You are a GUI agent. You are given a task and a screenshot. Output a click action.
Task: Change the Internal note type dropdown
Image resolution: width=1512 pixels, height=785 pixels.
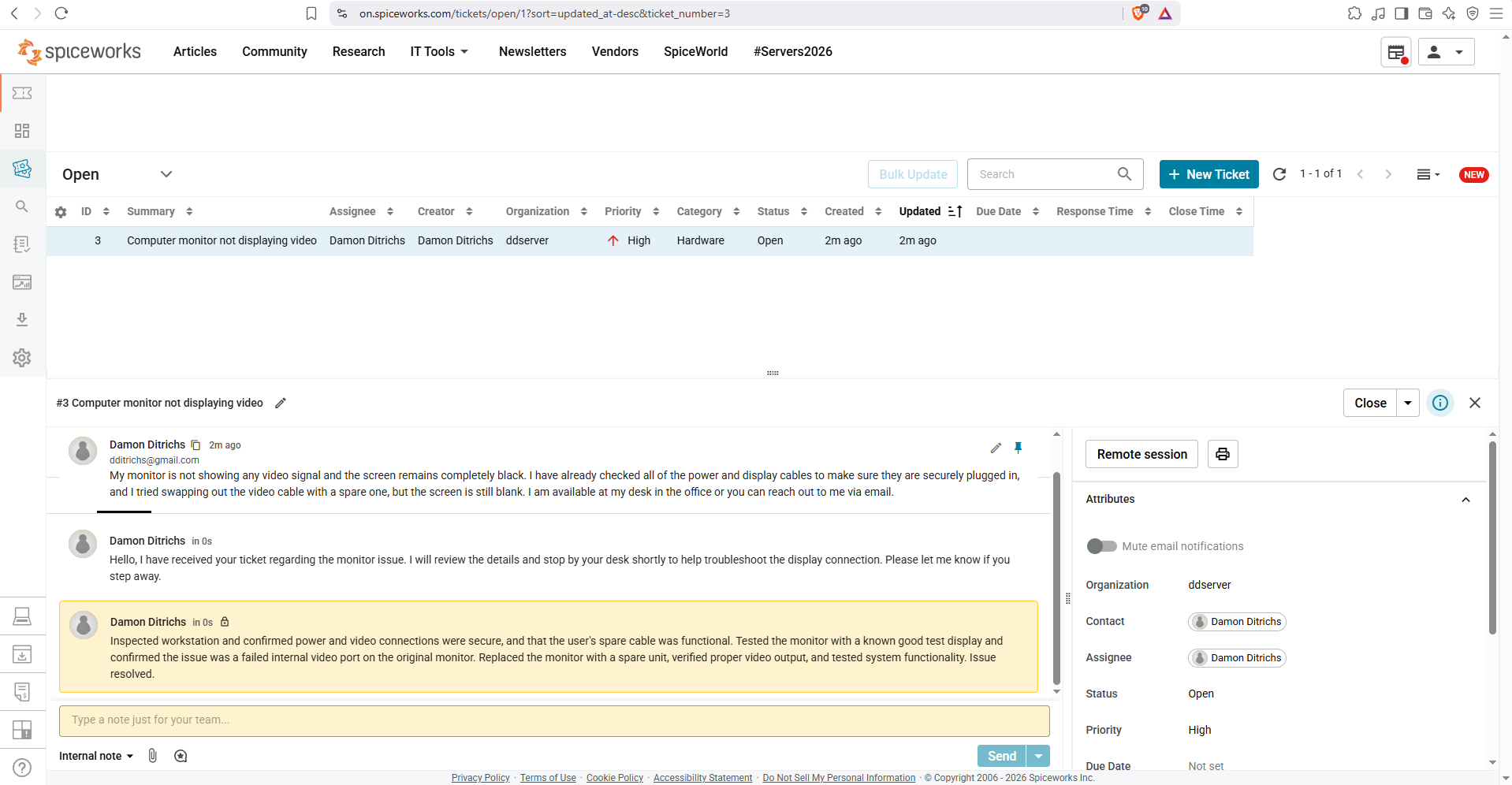coord(96,756)
